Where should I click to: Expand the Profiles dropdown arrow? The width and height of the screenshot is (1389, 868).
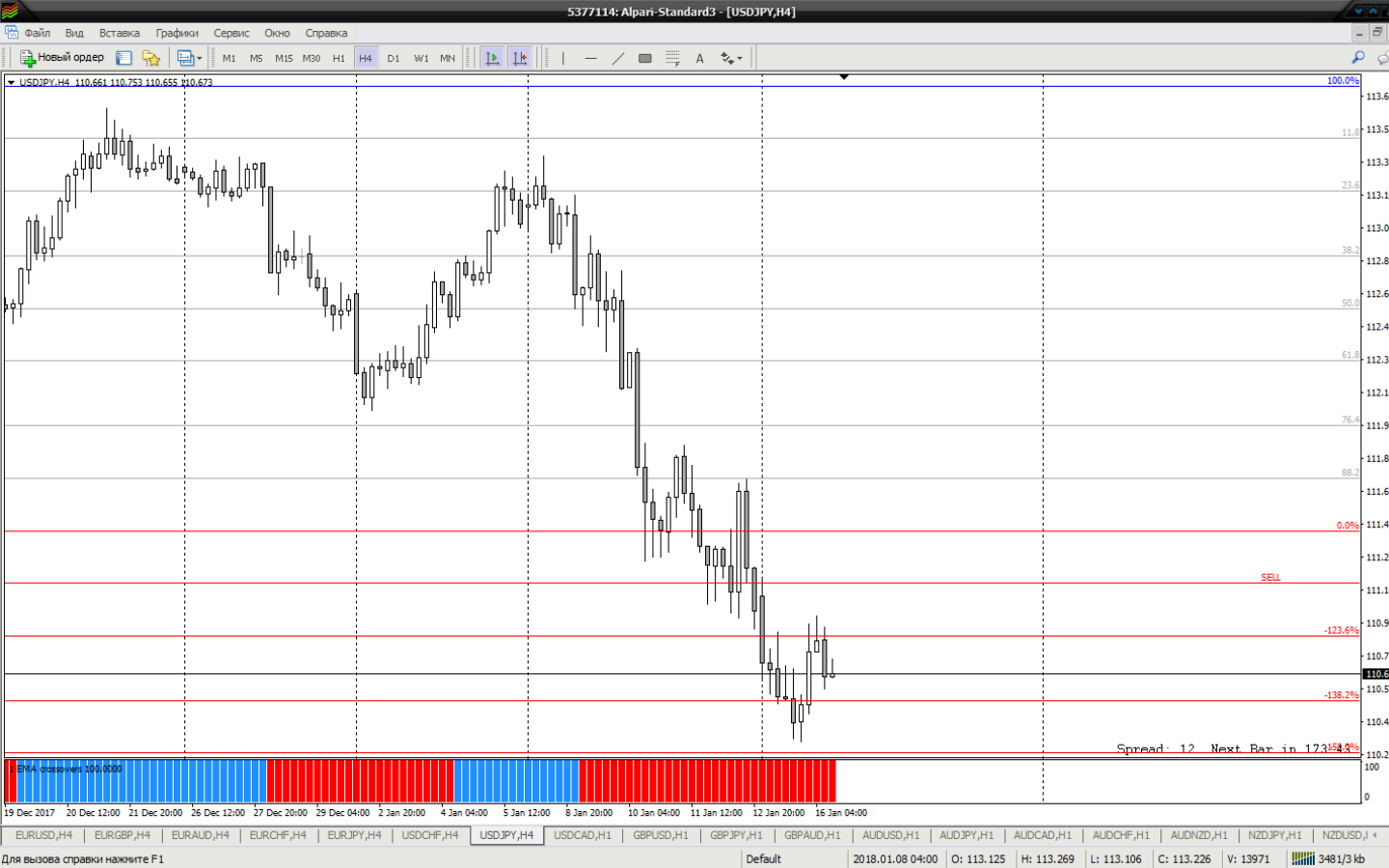coord(200,58)
